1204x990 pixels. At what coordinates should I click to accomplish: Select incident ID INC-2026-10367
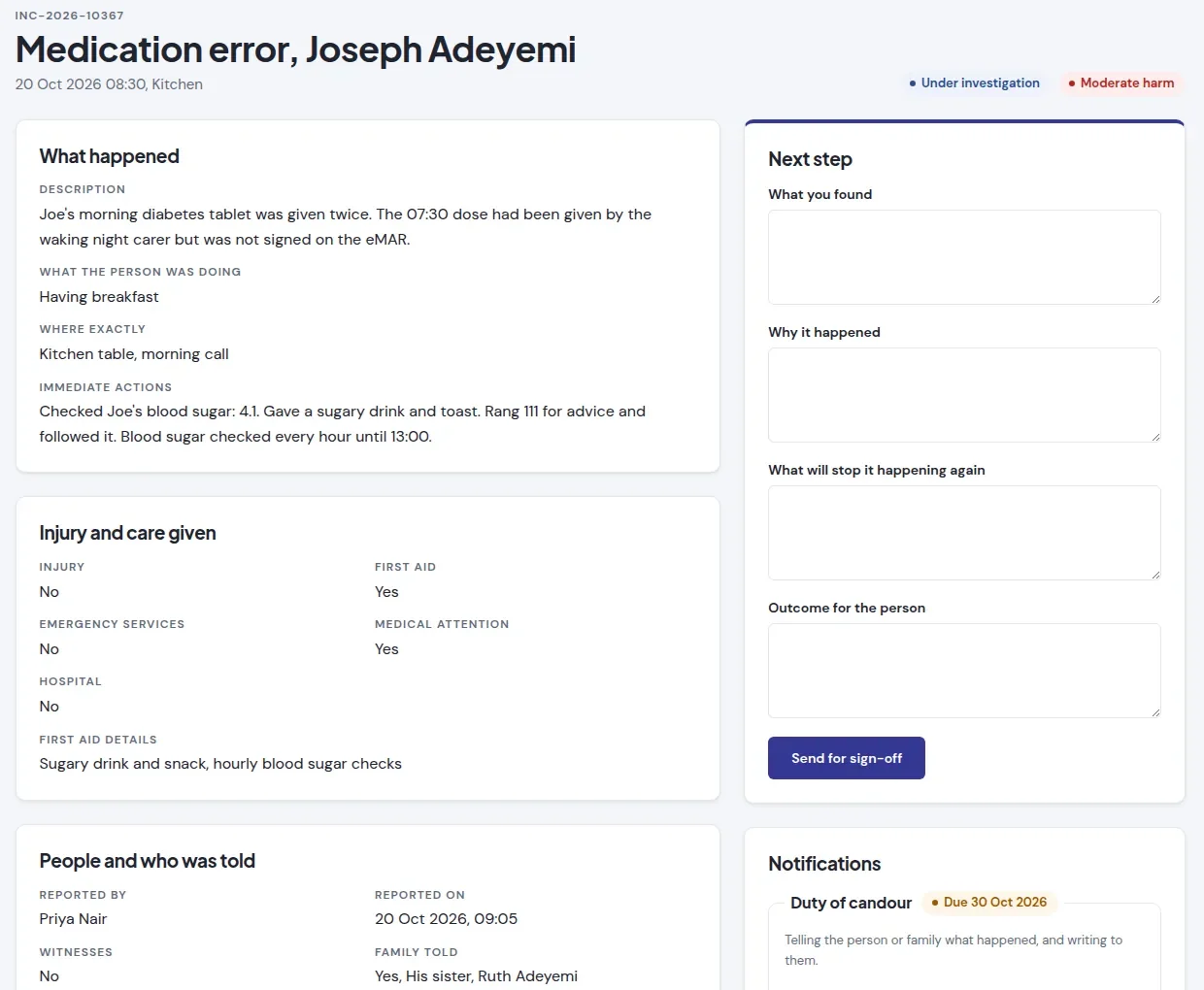70,16
